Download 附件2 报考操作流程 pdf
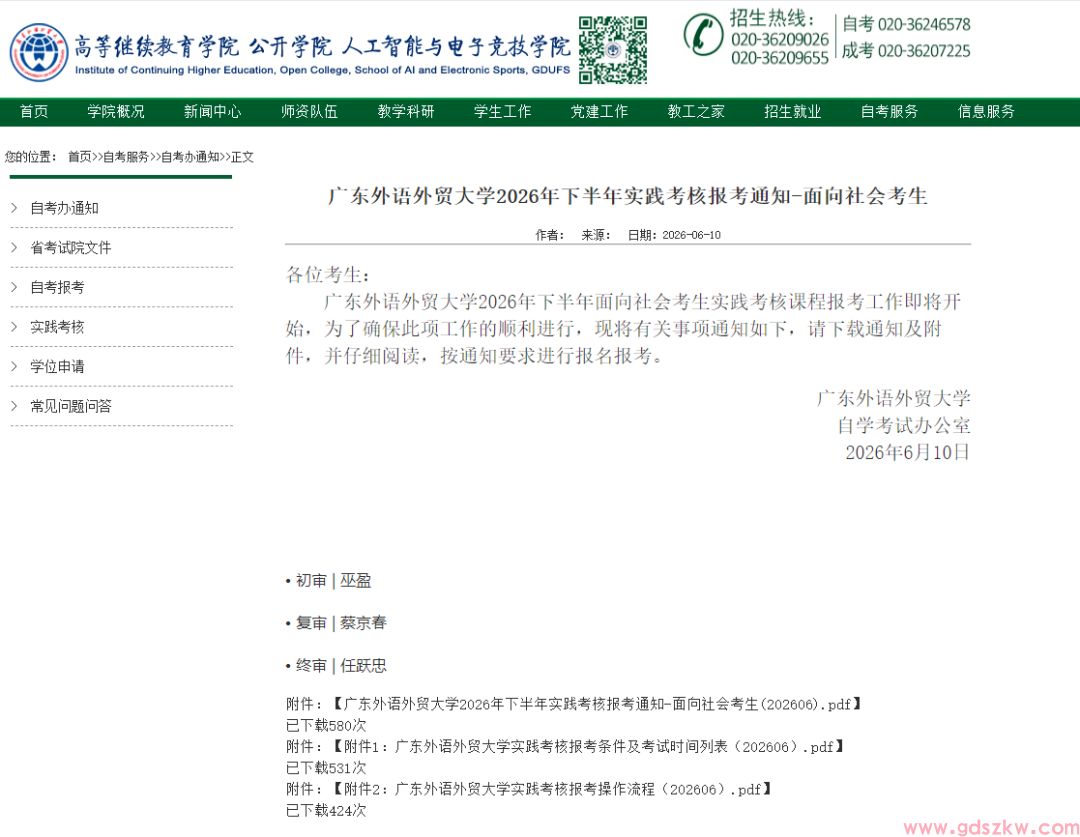The height and width of the screenshot is (837, 1080). coord(551,789)
